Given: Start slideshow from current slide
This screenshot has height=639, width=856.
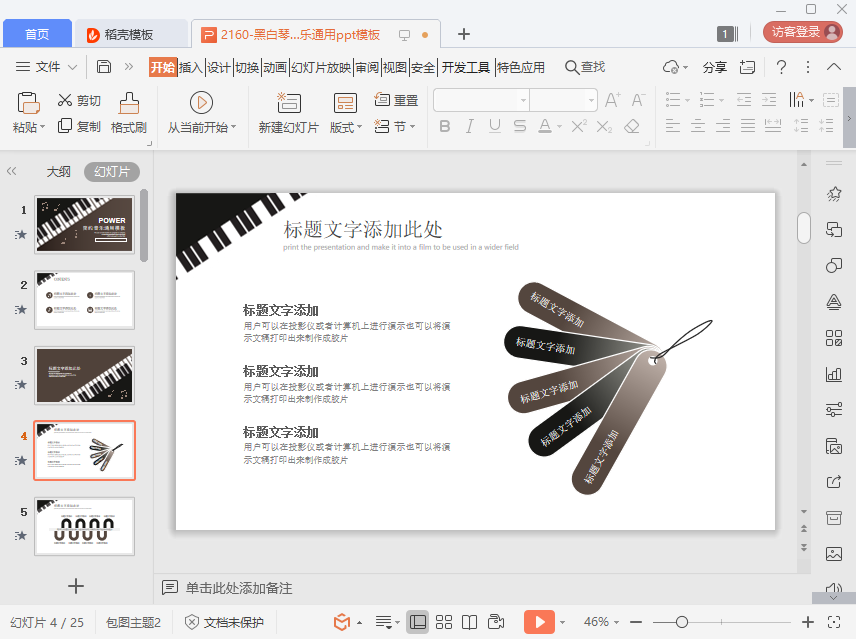Looking at the screenshot, I should [201, 103].
